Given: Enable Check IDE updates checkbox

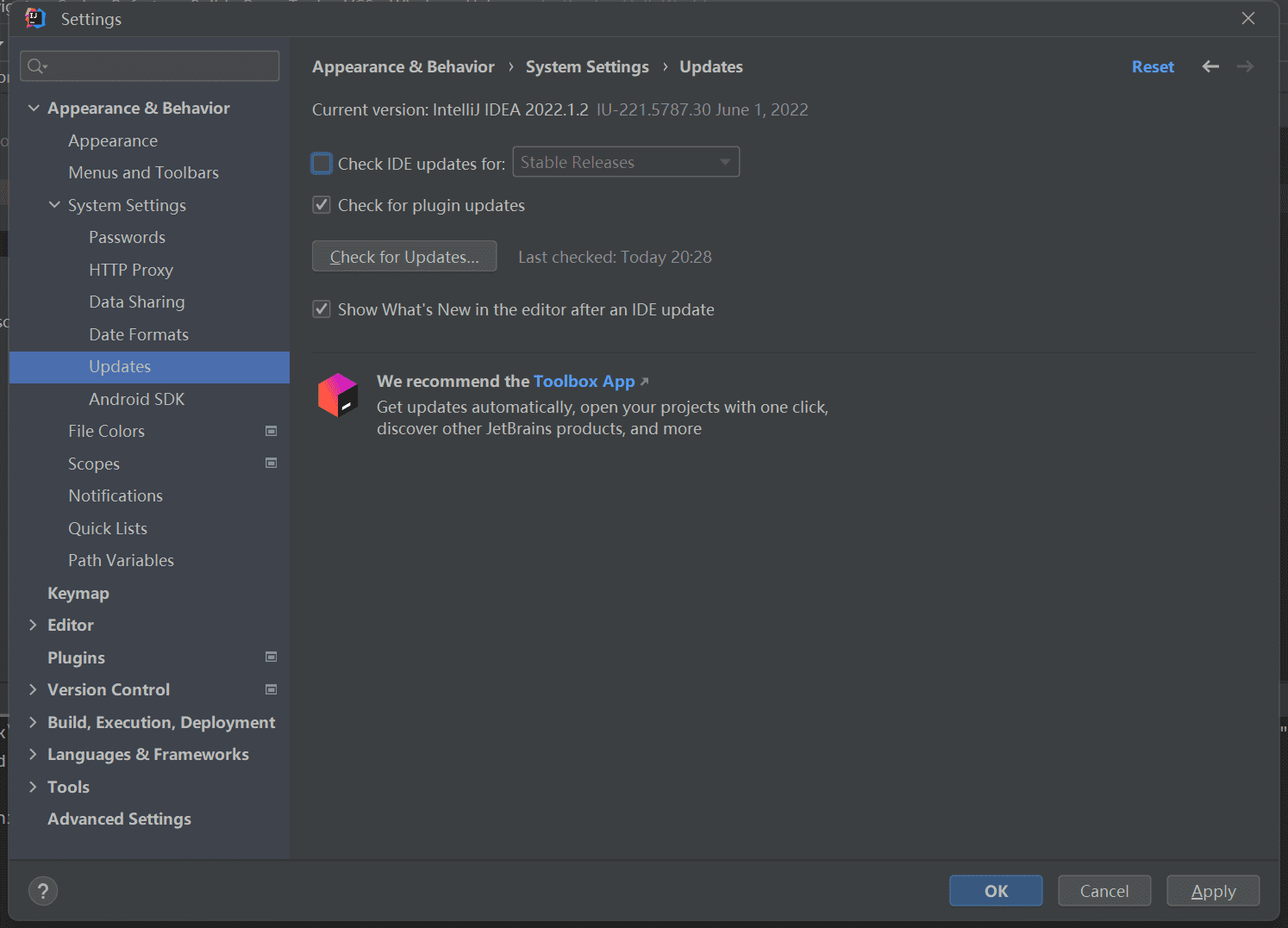Looking at the screenshot, I should [322, 164].
